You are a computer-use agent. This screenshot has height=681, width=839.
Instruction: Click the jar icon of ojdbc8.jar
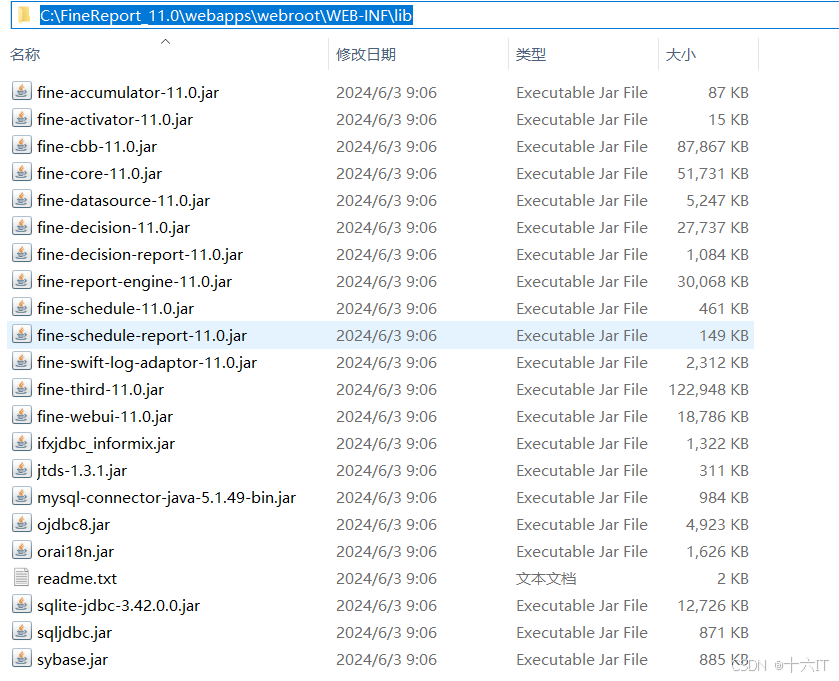click(21, 524)
